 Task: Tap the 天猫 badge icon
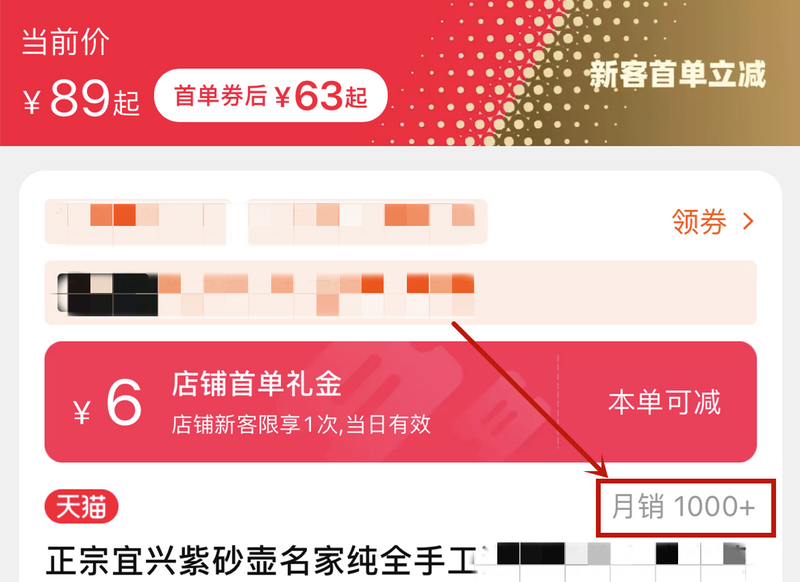point(82,507)
